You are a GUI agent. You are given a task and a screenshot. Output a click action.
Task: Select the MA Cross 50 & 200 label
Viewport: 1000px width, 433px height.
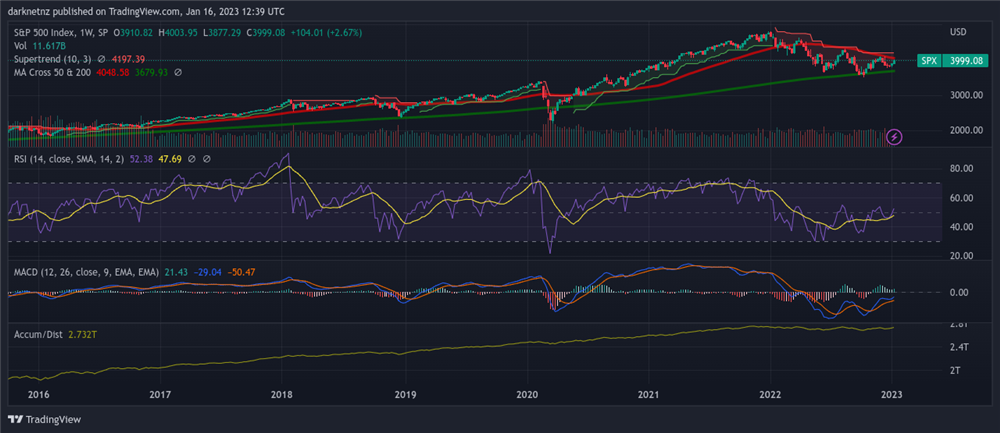pyautogui.click(x=52, y=73)
